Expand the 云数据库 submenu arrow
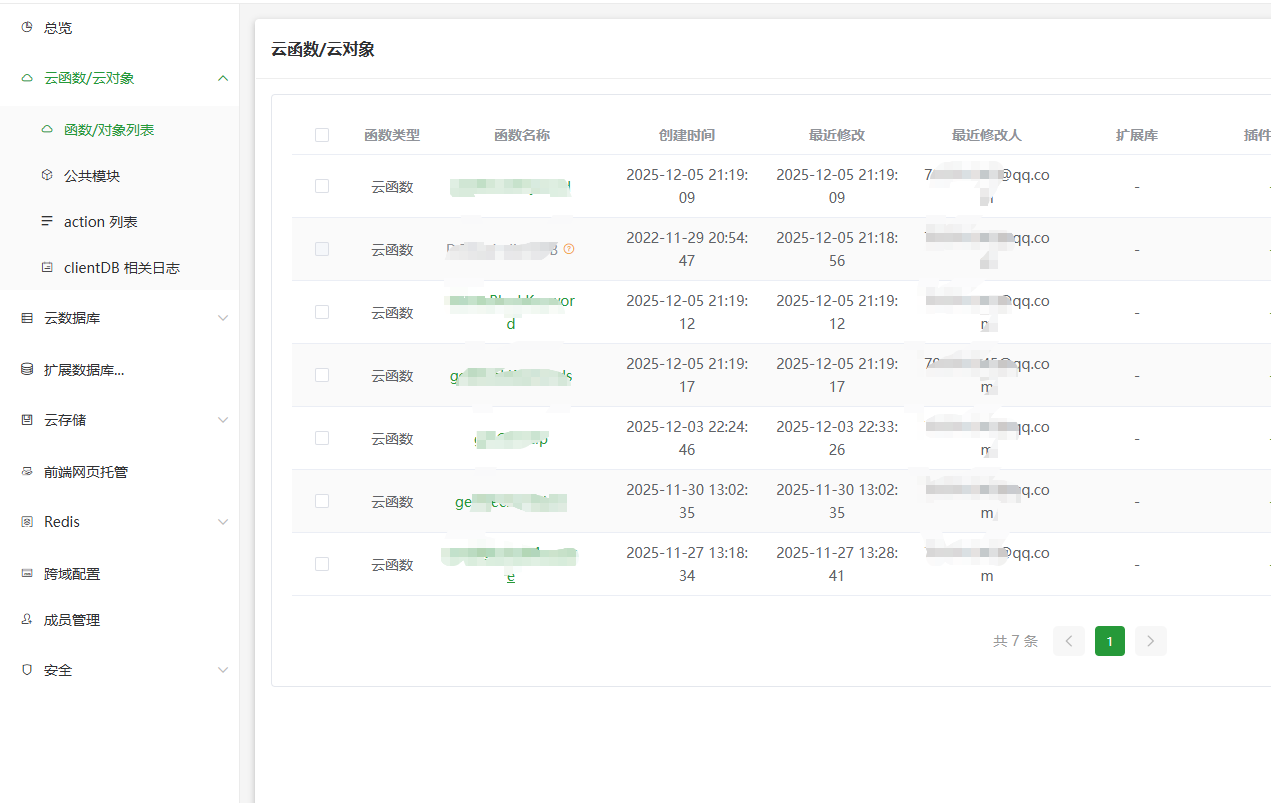 [x=223, y=318]
